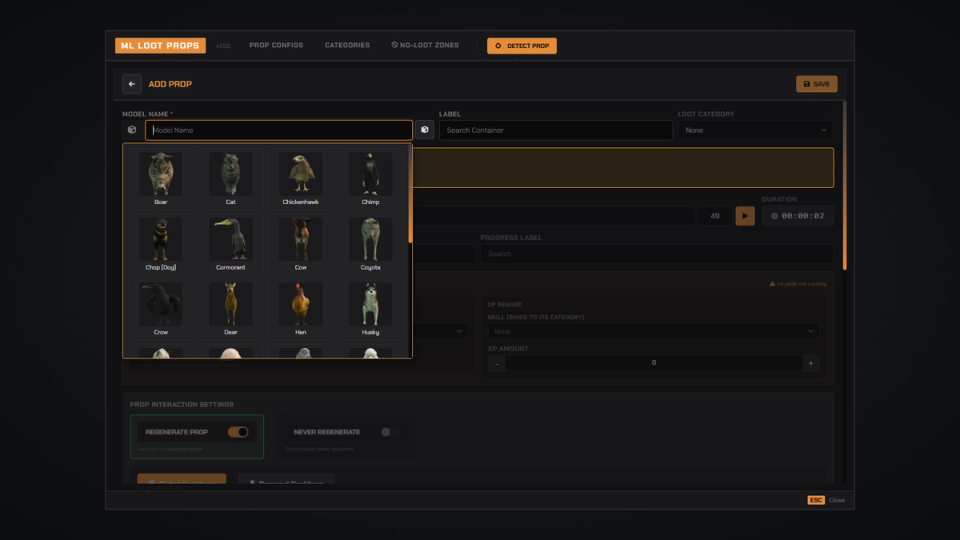Open the No-Loot Zones tab
The height and width of the screenshot is (540, 960).
coord(425,45)
